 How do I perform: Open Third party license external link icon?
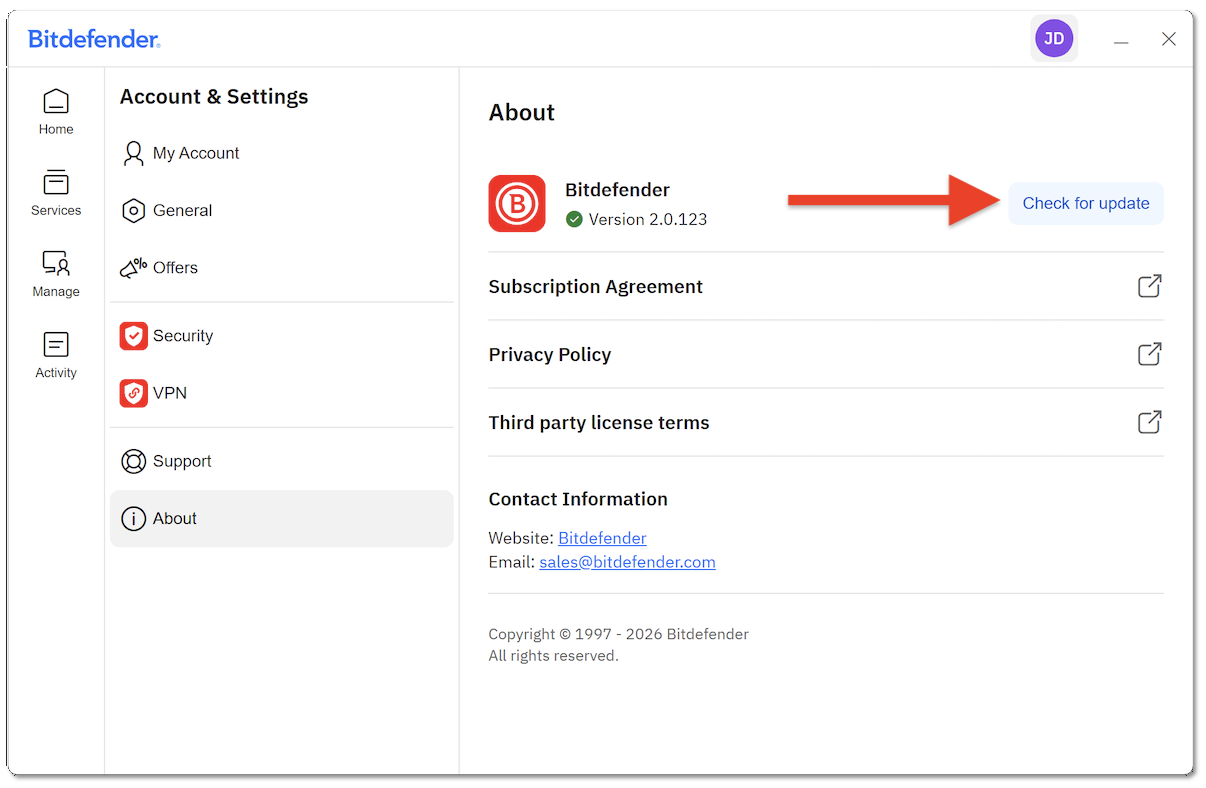[x=1150, y=422]
